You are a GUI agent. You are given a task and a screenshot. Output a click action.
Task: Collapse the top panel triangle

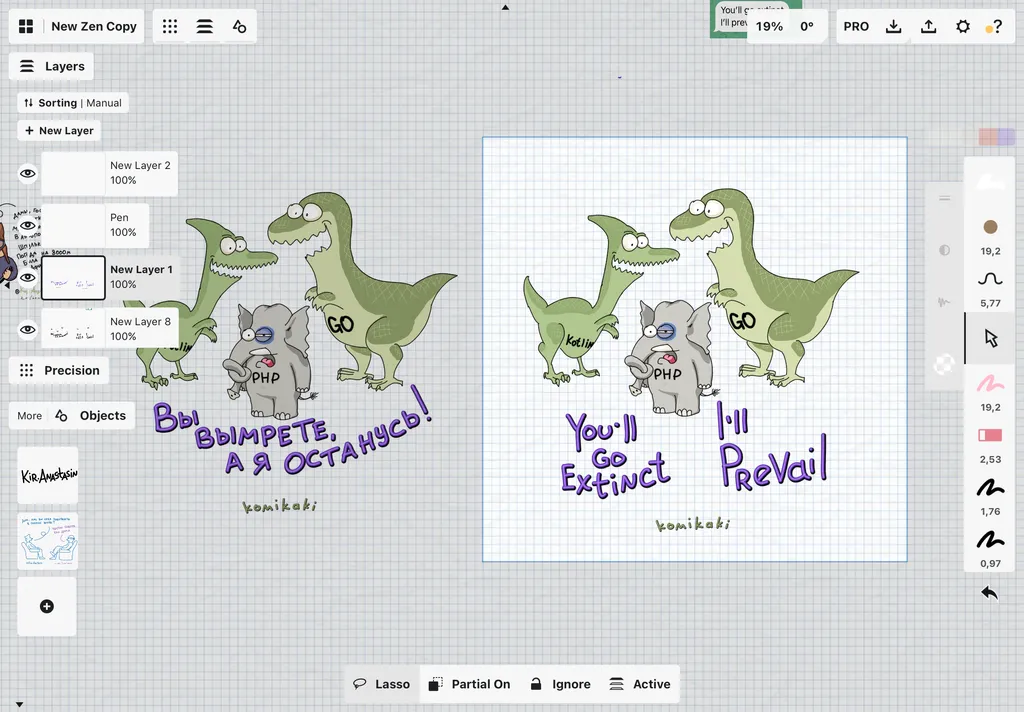click(x=505, y=8)
